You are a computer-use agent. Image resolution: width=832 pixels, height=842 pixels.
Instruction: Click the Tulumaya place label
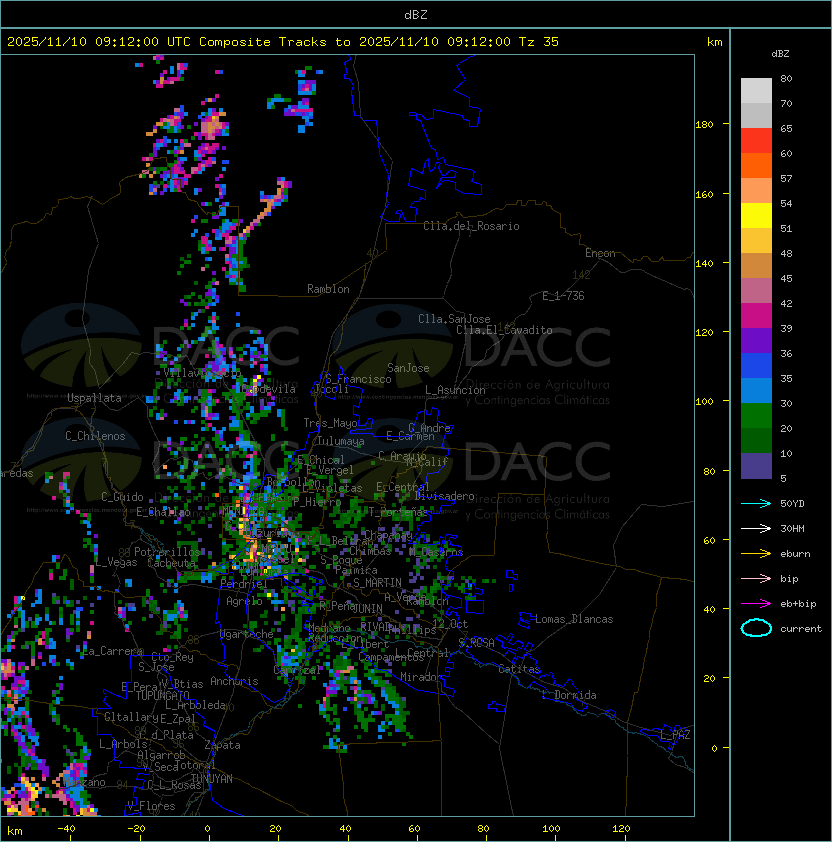click(341, 441)
